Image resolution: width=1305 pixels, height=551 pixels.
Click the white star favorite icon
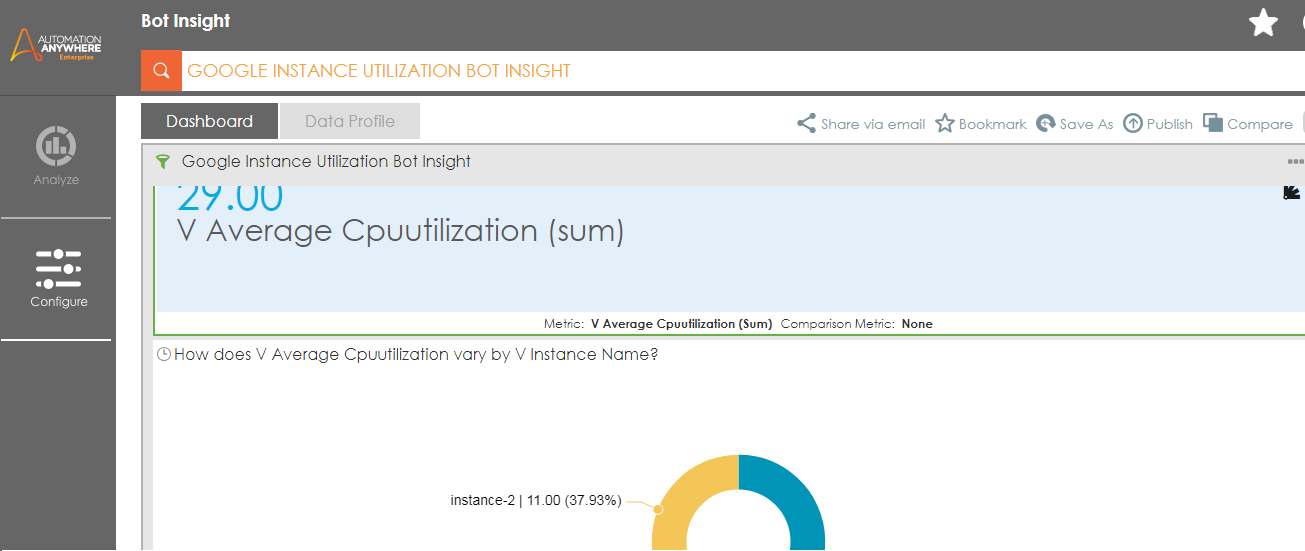[x=1264, y=23]
